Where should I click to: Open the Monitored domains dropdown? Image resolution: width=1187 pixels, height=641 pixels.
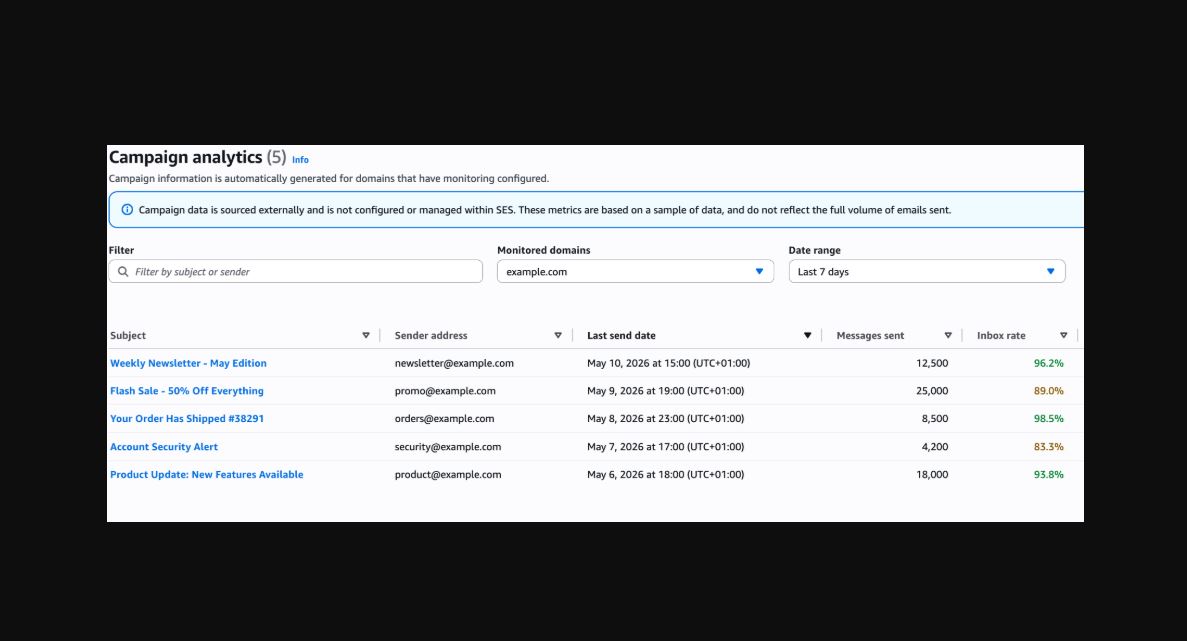coord(635,272)
